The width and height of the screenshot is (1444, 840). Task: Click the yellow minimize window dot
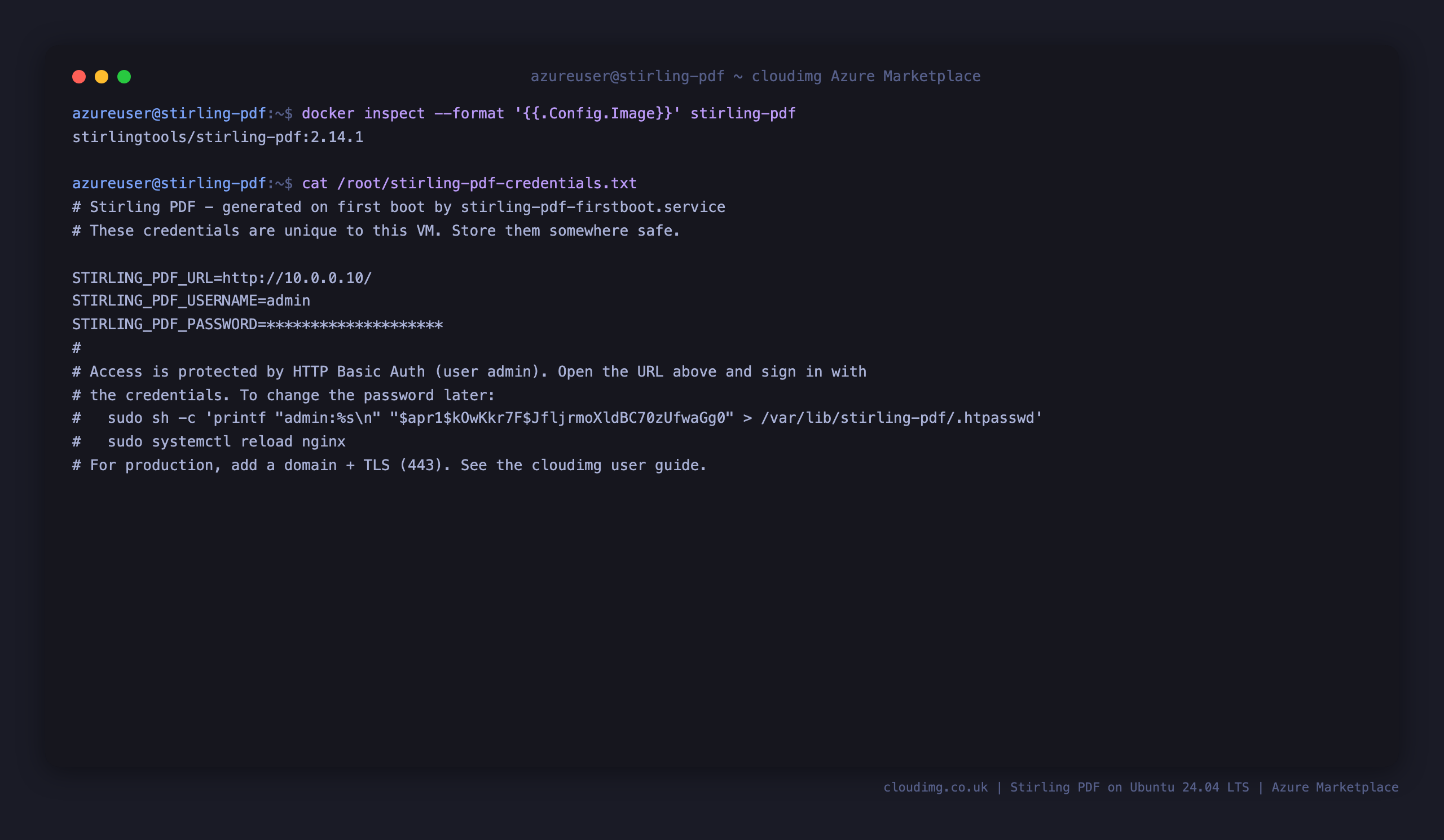tap(102, 77)
